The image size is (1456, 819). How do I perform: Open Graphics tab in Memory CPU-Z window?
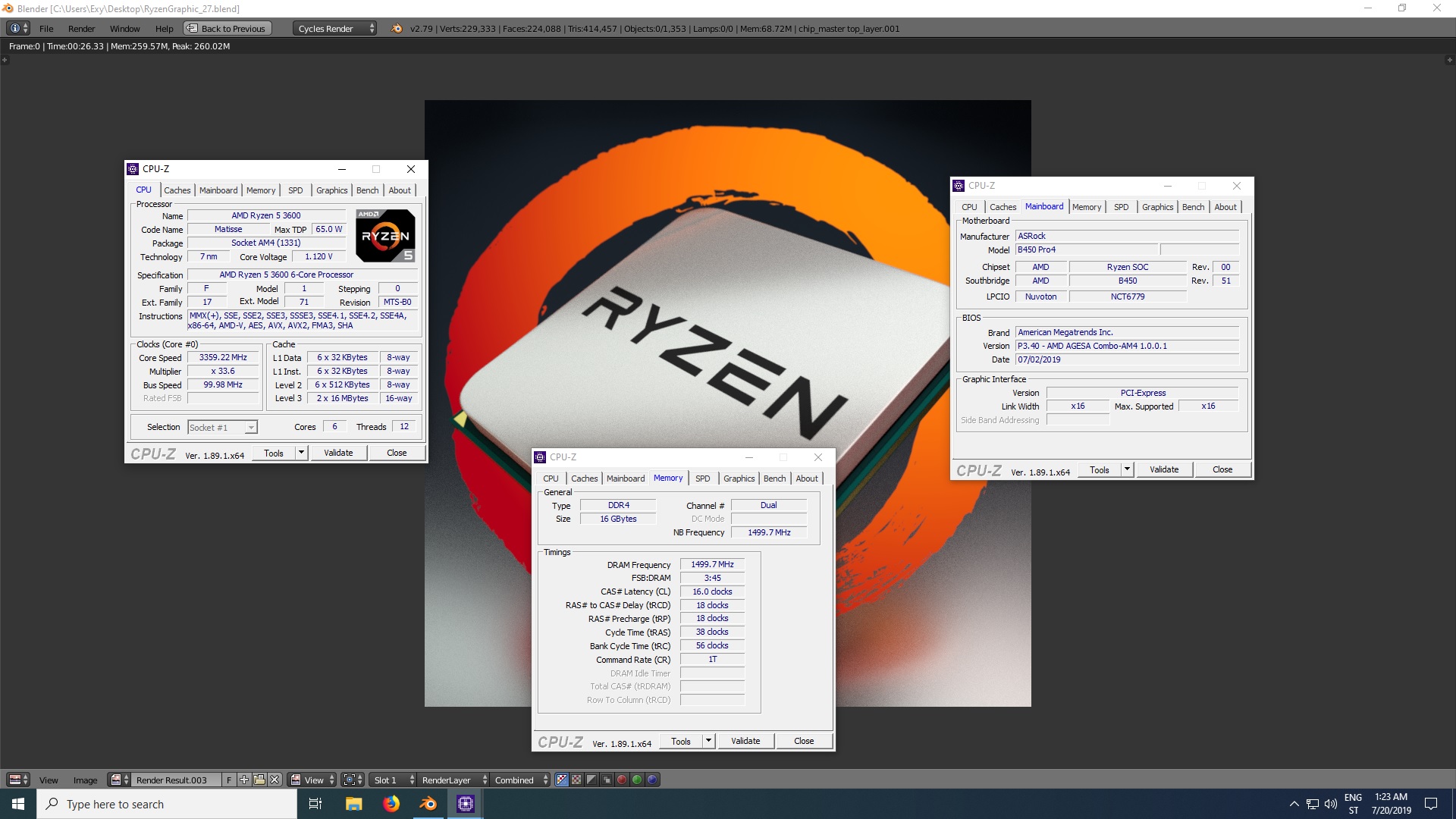pyautogui.click(x=739, y=479)
